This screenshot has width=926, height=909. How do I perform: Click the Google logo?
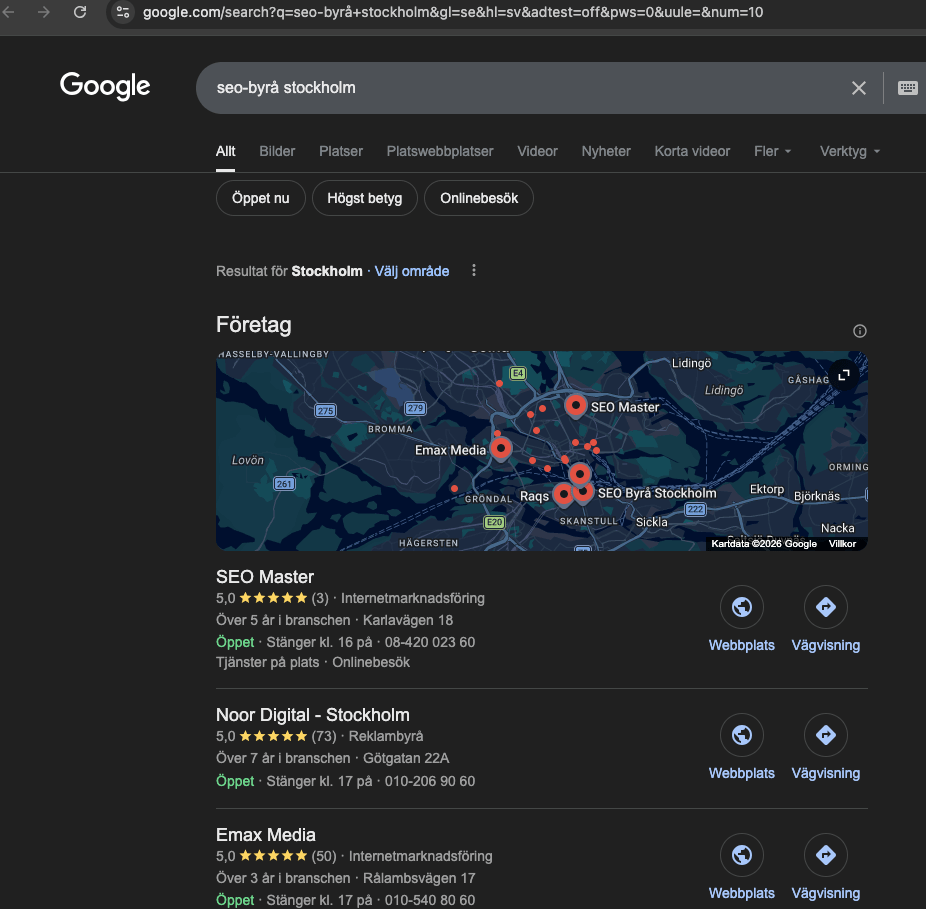coord(105,86)
